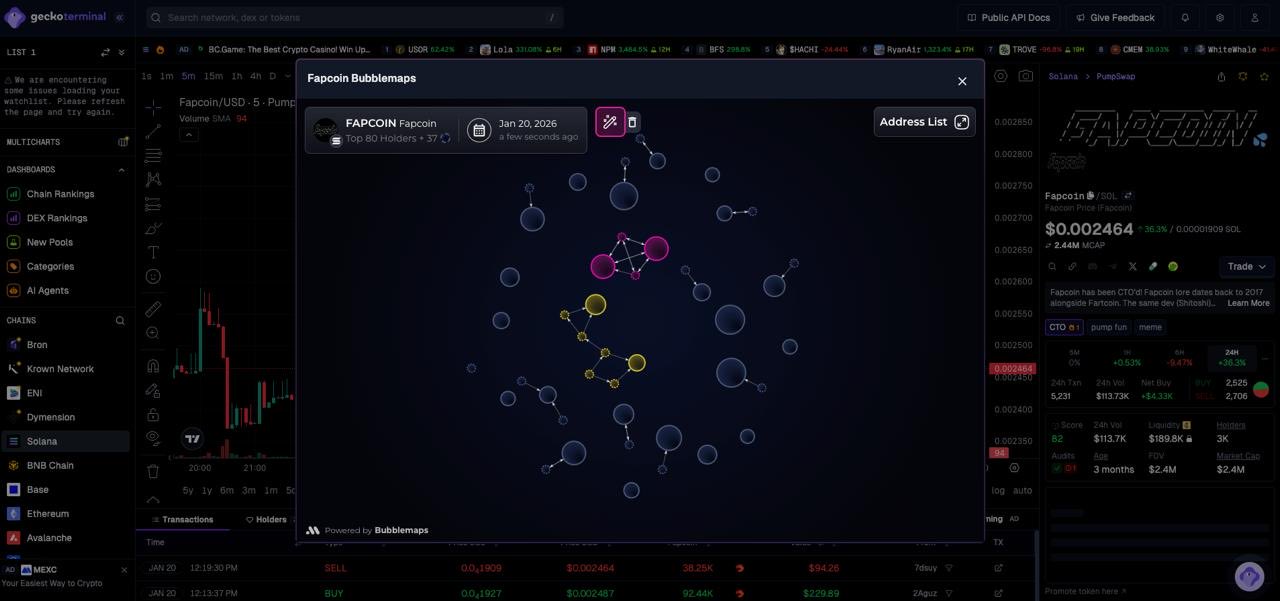This screenshot has width=1280, height=601.
Task: Collapse the sidebar with double-chevron icon
Action: (119, 17)
